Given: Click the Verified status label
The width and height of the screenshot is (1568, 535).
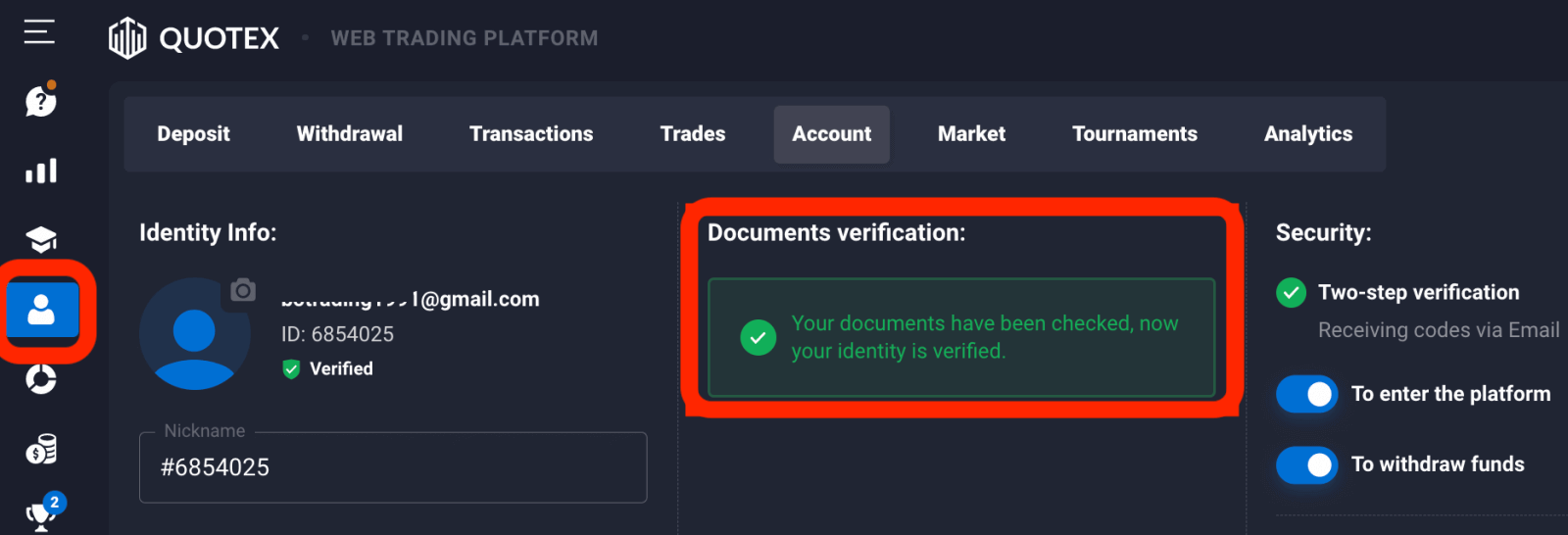Looking at the screenshot, I should click(x=341, y=369).
